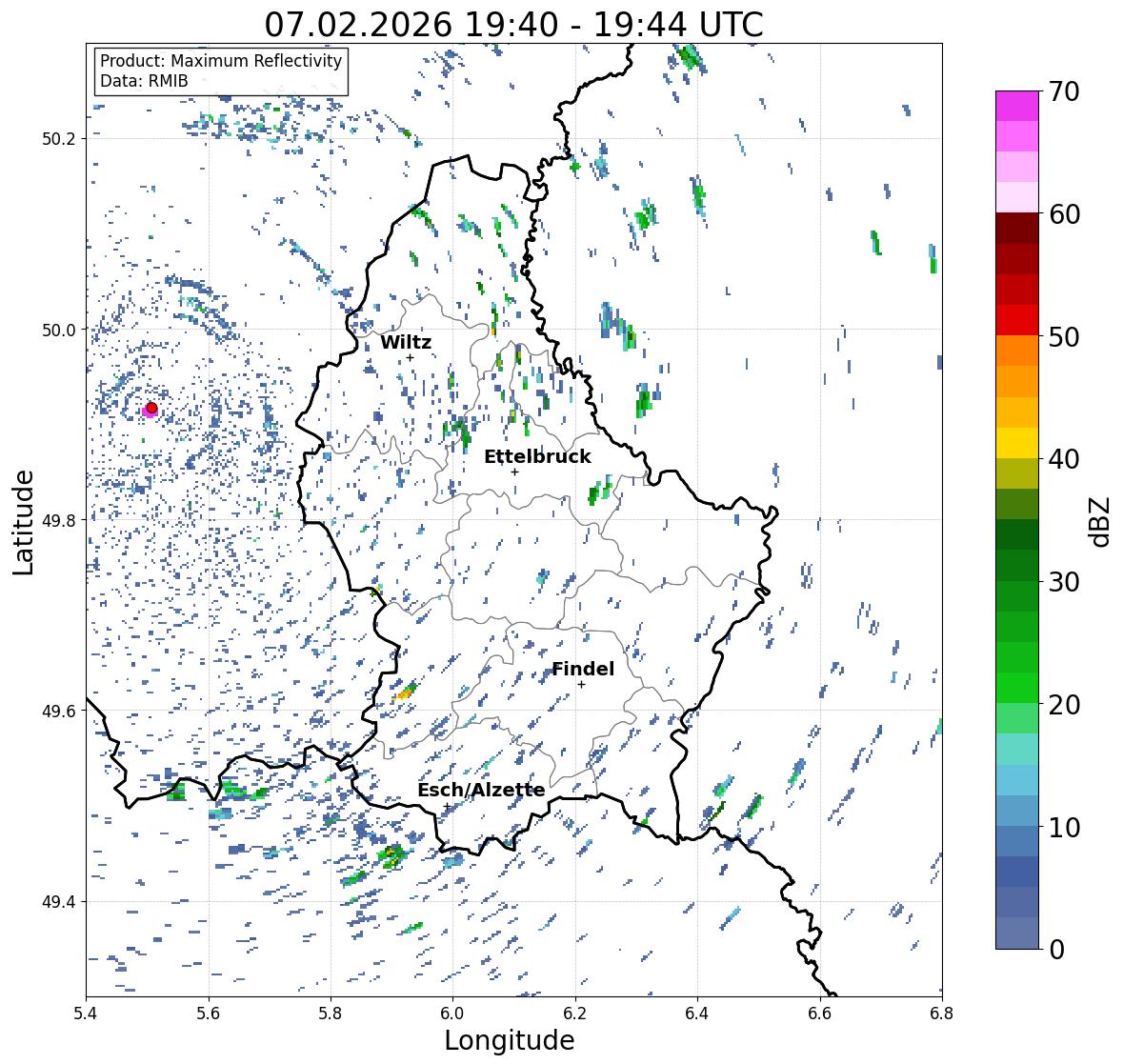The height and width of the screenshot is (1064, 1123).
Task: Click the plus marker under Esch/Alzette
Action: click(447, 806)
